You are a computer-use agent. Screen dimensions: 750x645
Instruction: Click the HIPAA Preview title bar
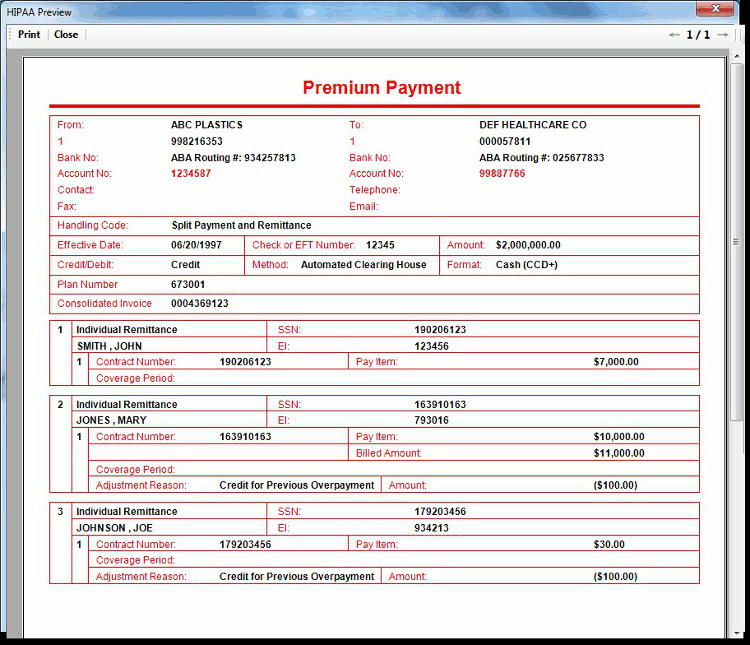300,9
